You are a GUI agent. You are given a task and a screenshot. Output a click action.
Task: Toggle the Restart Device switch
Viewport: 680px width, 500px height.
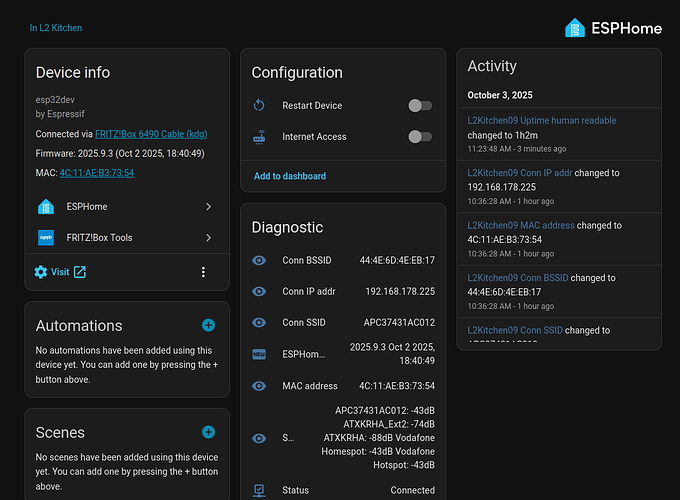(420, 105)
